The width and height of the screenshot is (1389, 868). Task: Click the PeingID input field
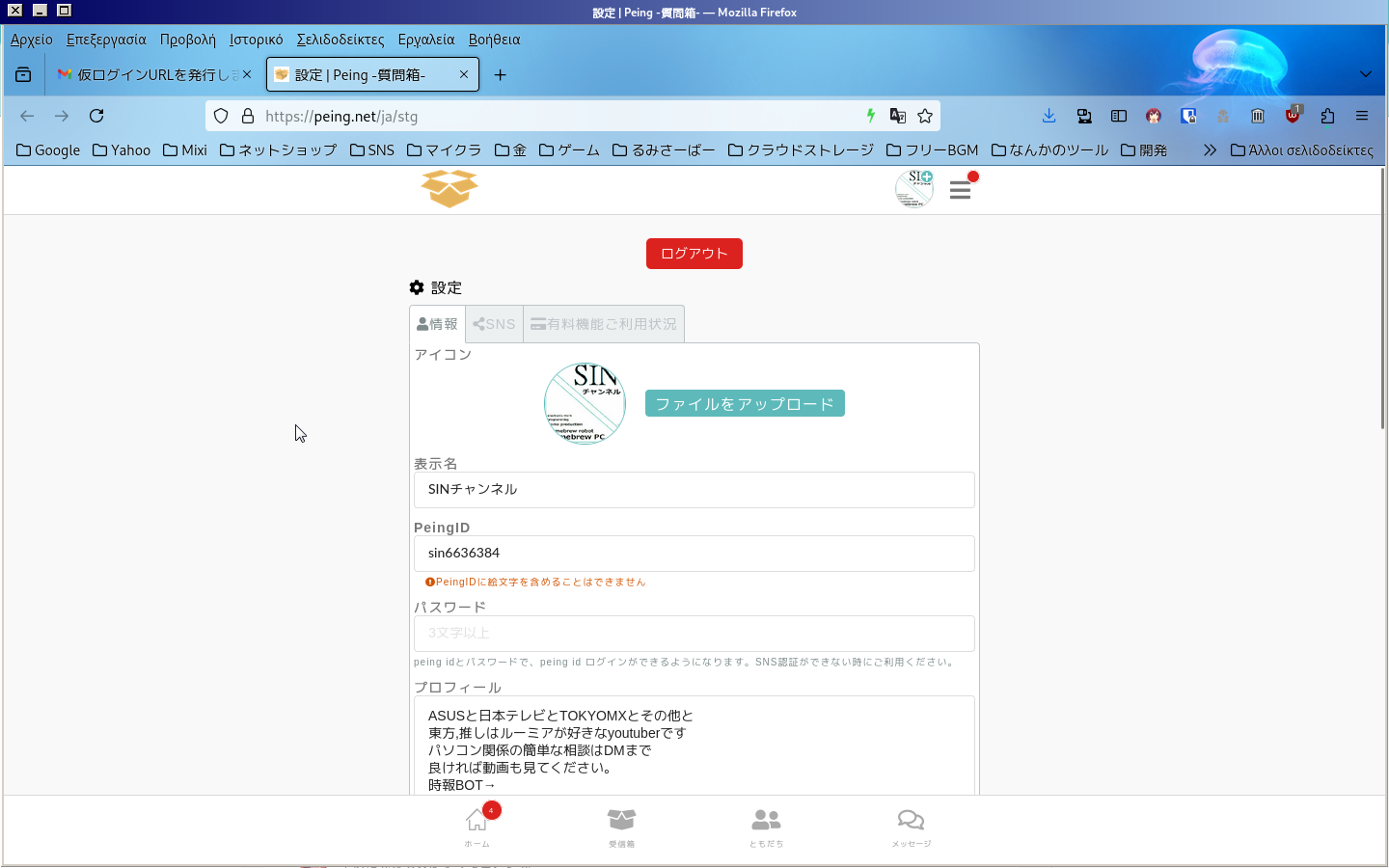click(694, 554)
